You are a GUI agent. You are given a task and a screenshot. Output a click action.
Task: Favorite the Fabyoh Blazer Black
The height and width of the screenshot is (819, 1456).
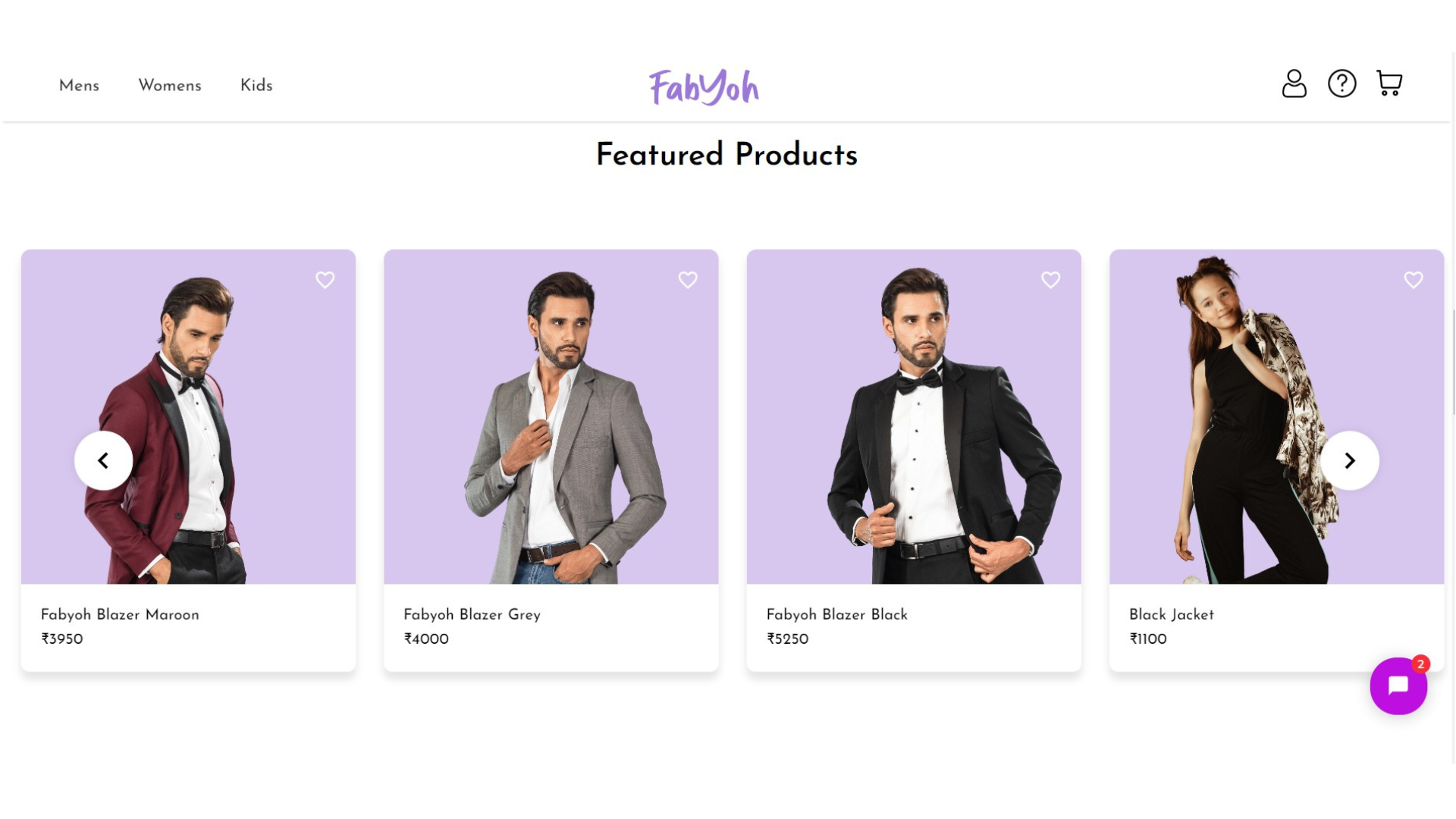coord(1050,280)
